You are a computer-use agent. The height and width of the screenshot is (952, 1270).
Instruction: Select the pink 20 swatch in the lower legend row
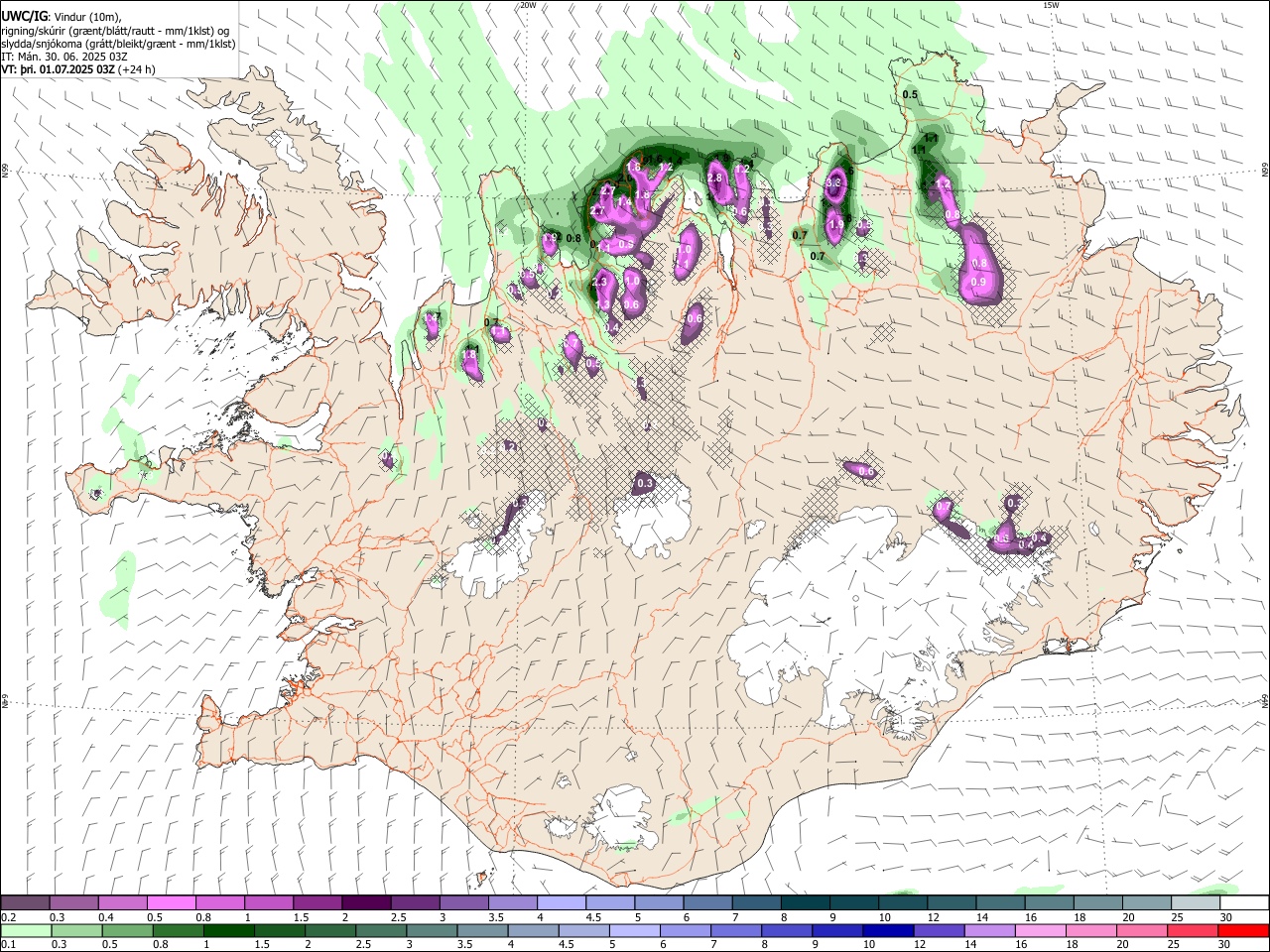pos(1141,930)
